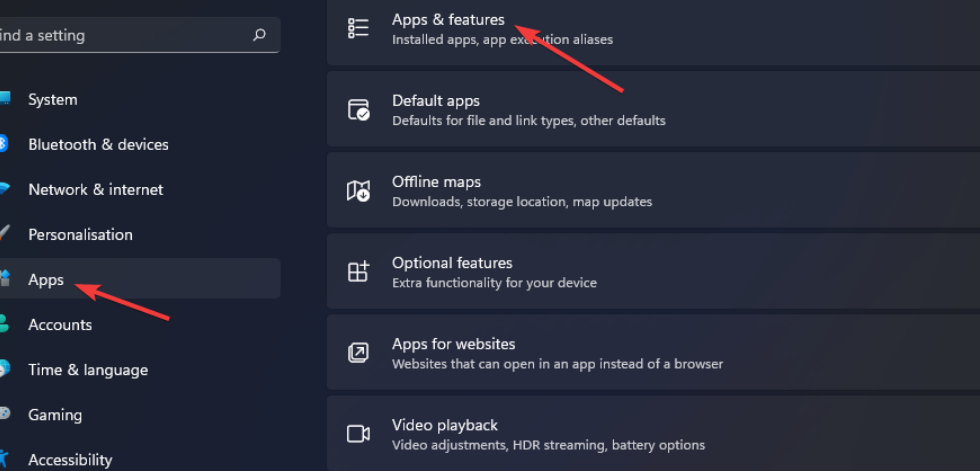Open the 'Video playback' title text
Viewport: 980px width, 471px height.
[x=445, y=425]
